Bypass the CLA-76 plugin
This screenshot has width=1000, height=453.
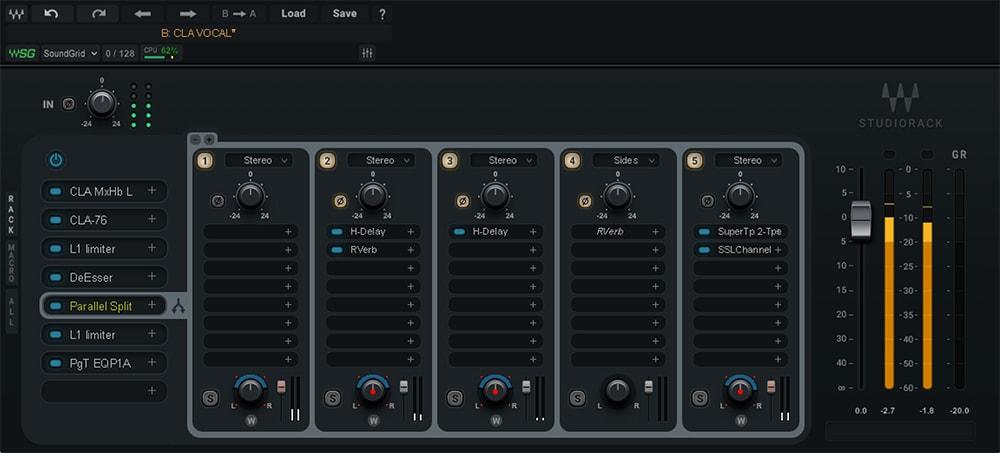(x=55, y=220)
